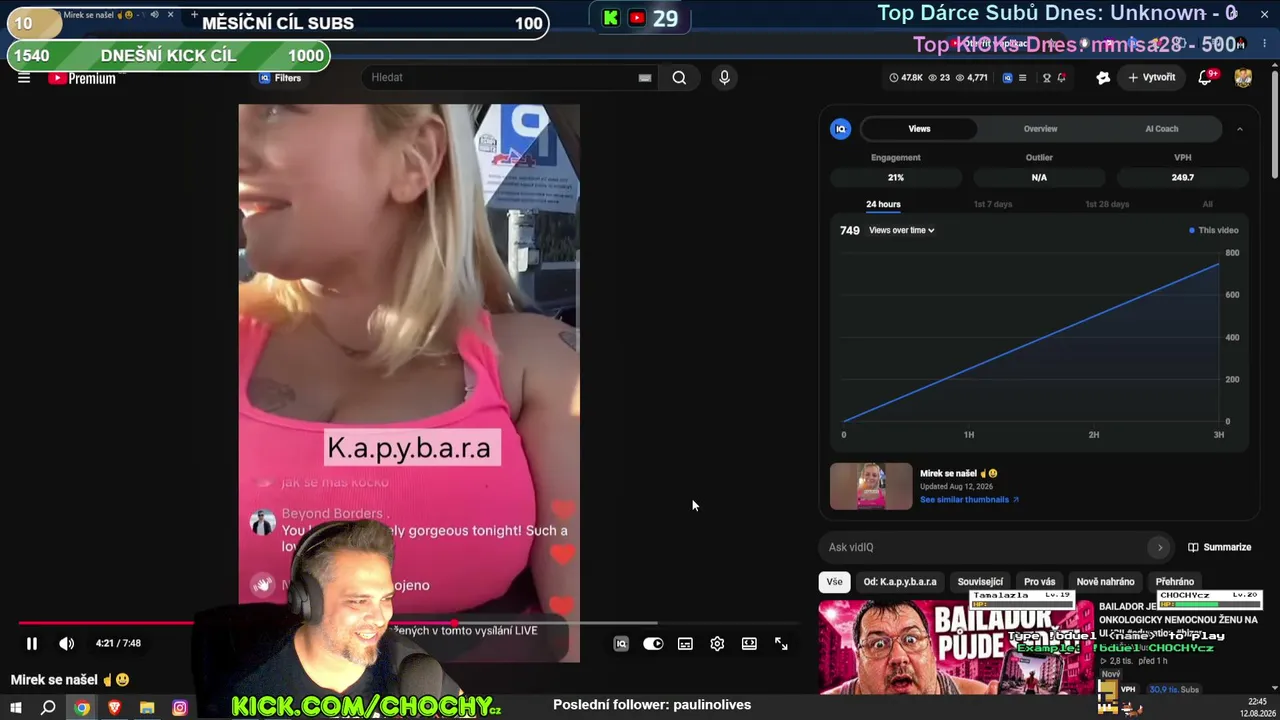1280x720 pixels.
Task: Toggle the autoplay switch
Action: point(653,644)
